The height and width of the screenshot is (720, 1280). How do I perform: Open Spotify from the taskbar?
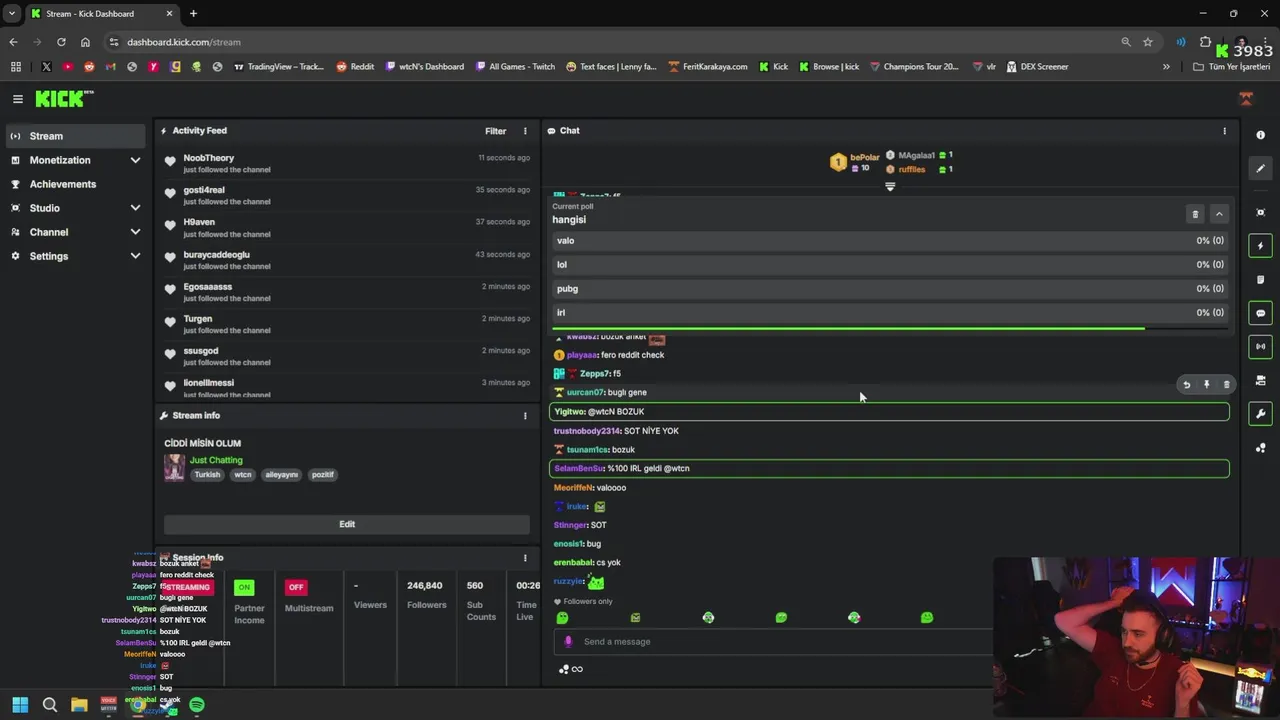197,705
